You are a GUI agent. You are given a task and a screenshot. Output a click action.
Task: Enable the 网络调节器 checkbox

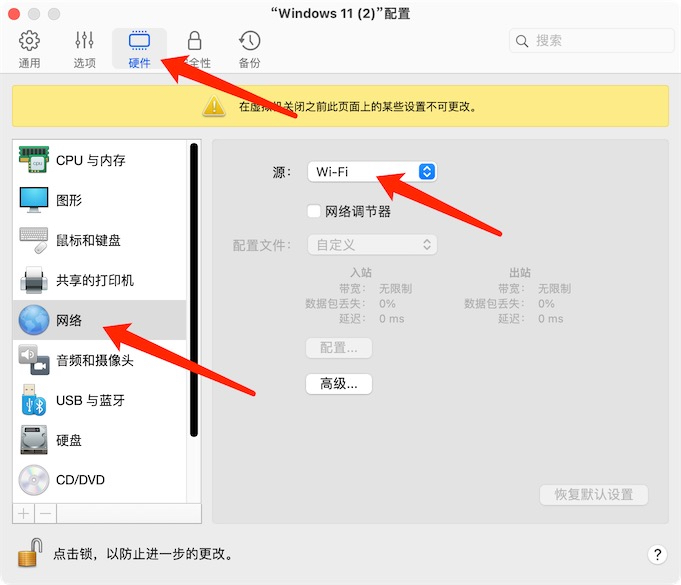click(x=314, y=211)
